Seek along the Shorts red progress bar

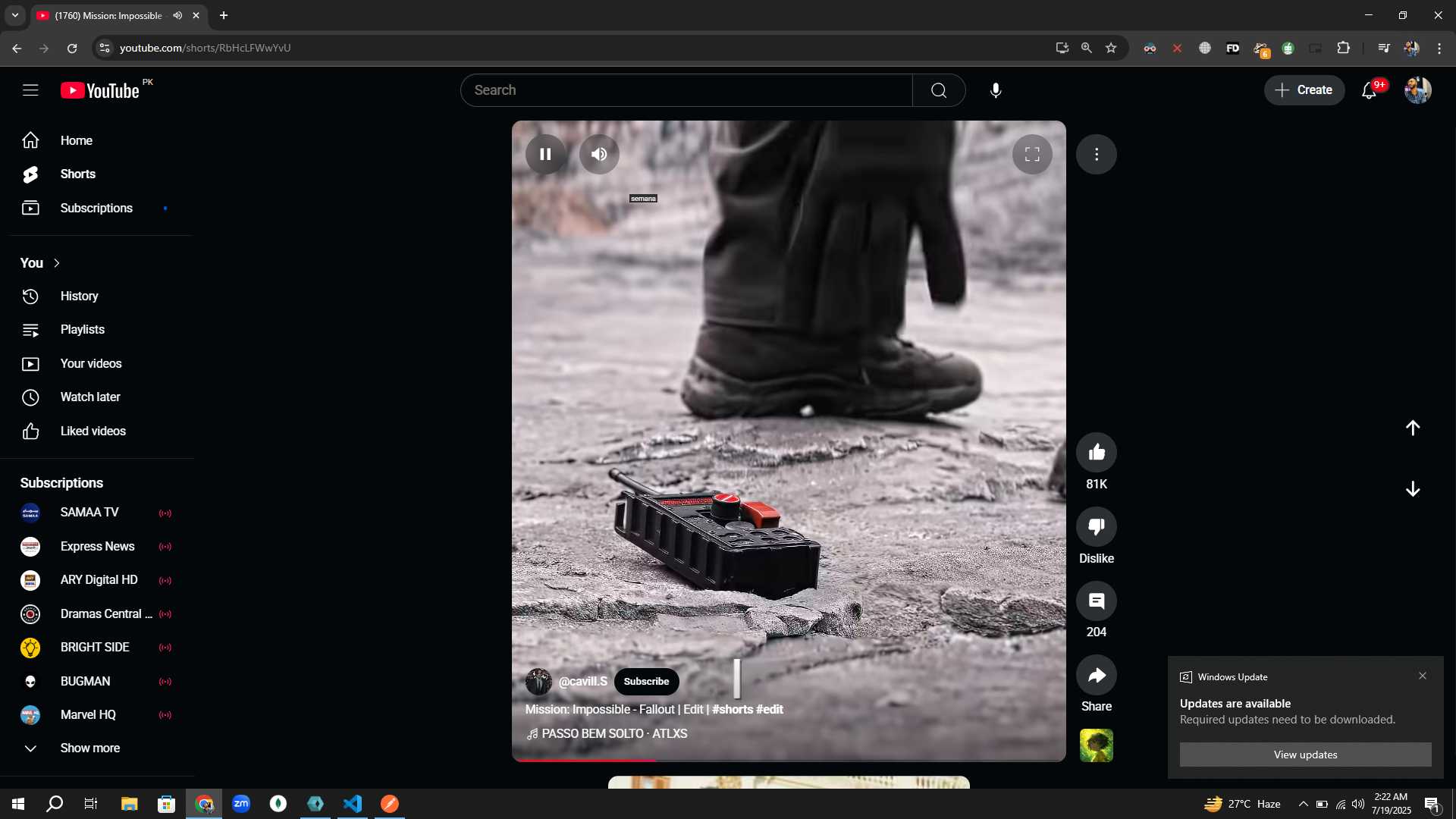coord(789,759)
